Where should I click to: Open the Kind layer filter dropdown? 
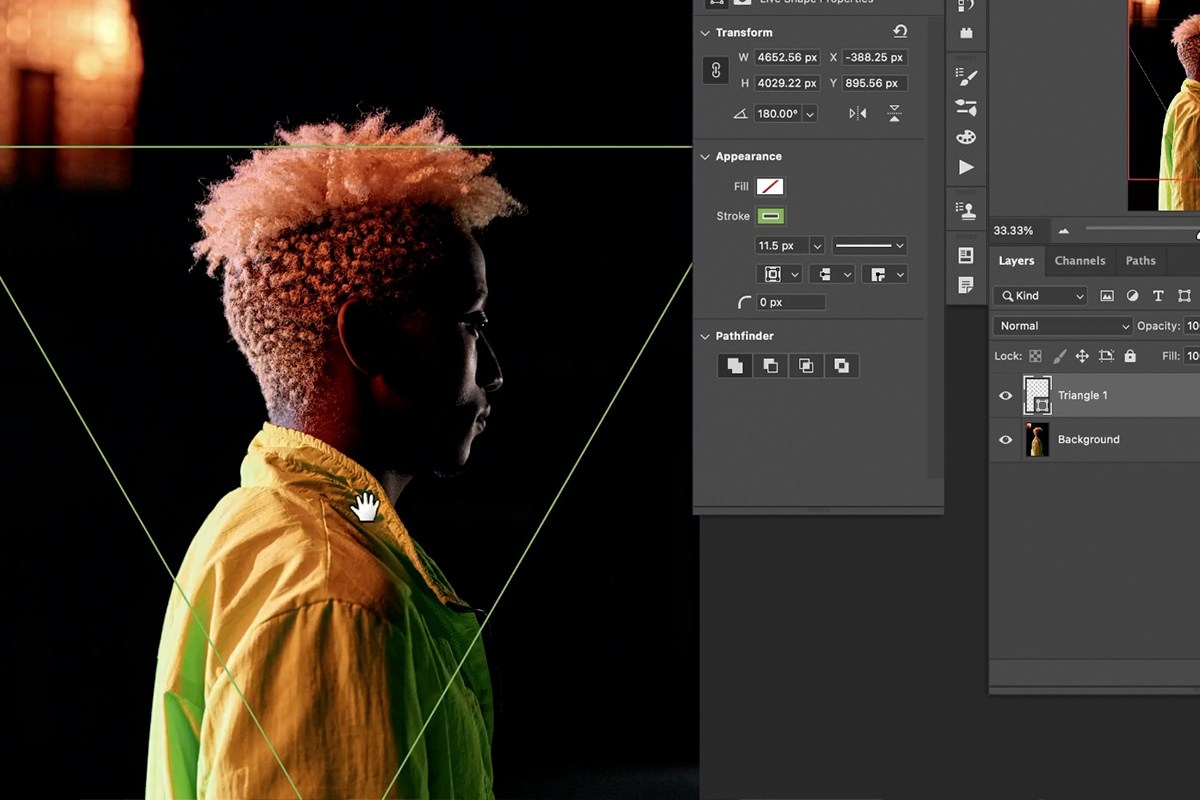coord(1040,296)
